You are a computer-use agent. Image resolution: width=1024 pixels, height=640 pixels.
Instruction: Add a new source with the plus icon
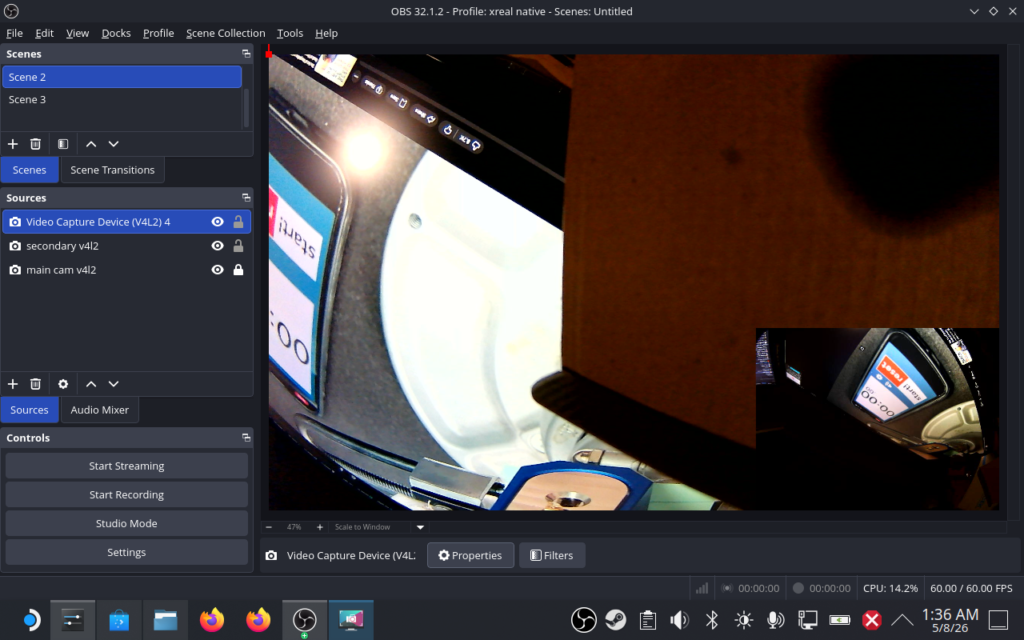[x=12, y=384]
